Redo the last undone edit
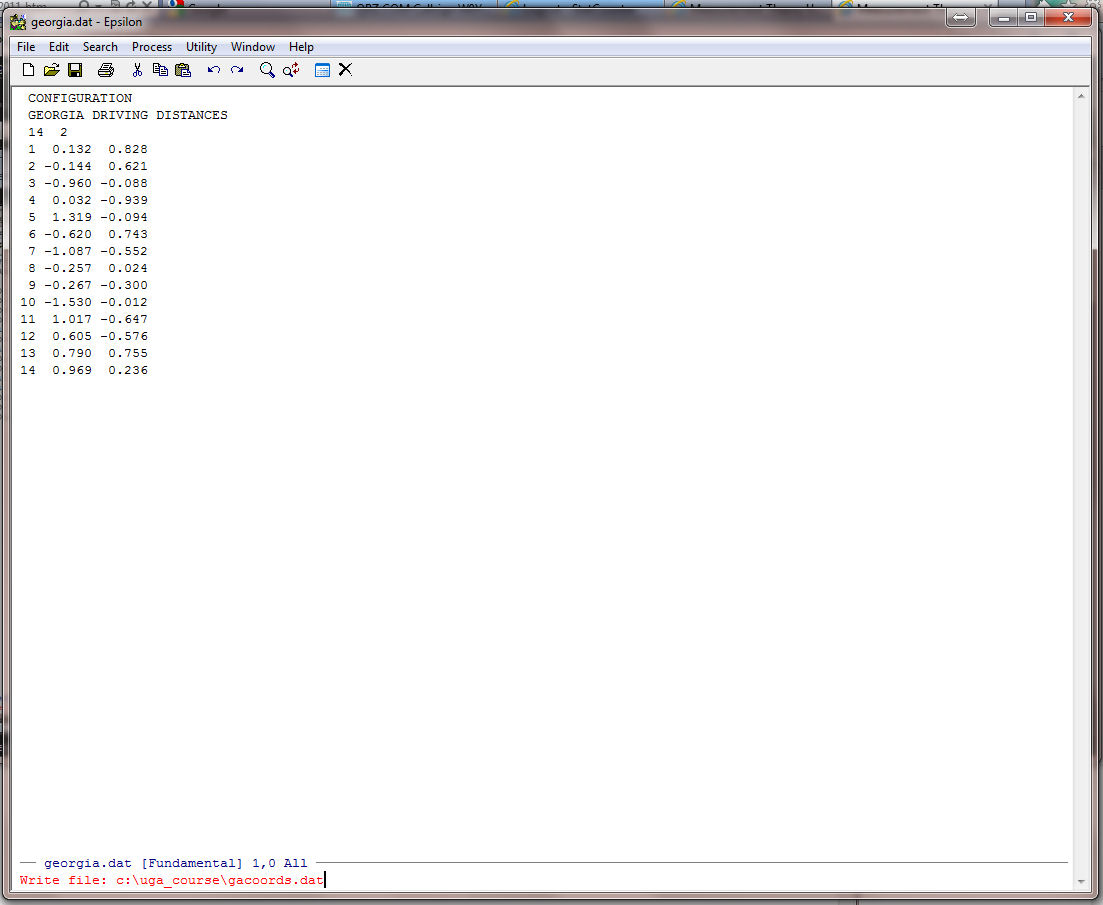Image resolution: width=1103 pixels, height=905 pixels. point(237,70)
